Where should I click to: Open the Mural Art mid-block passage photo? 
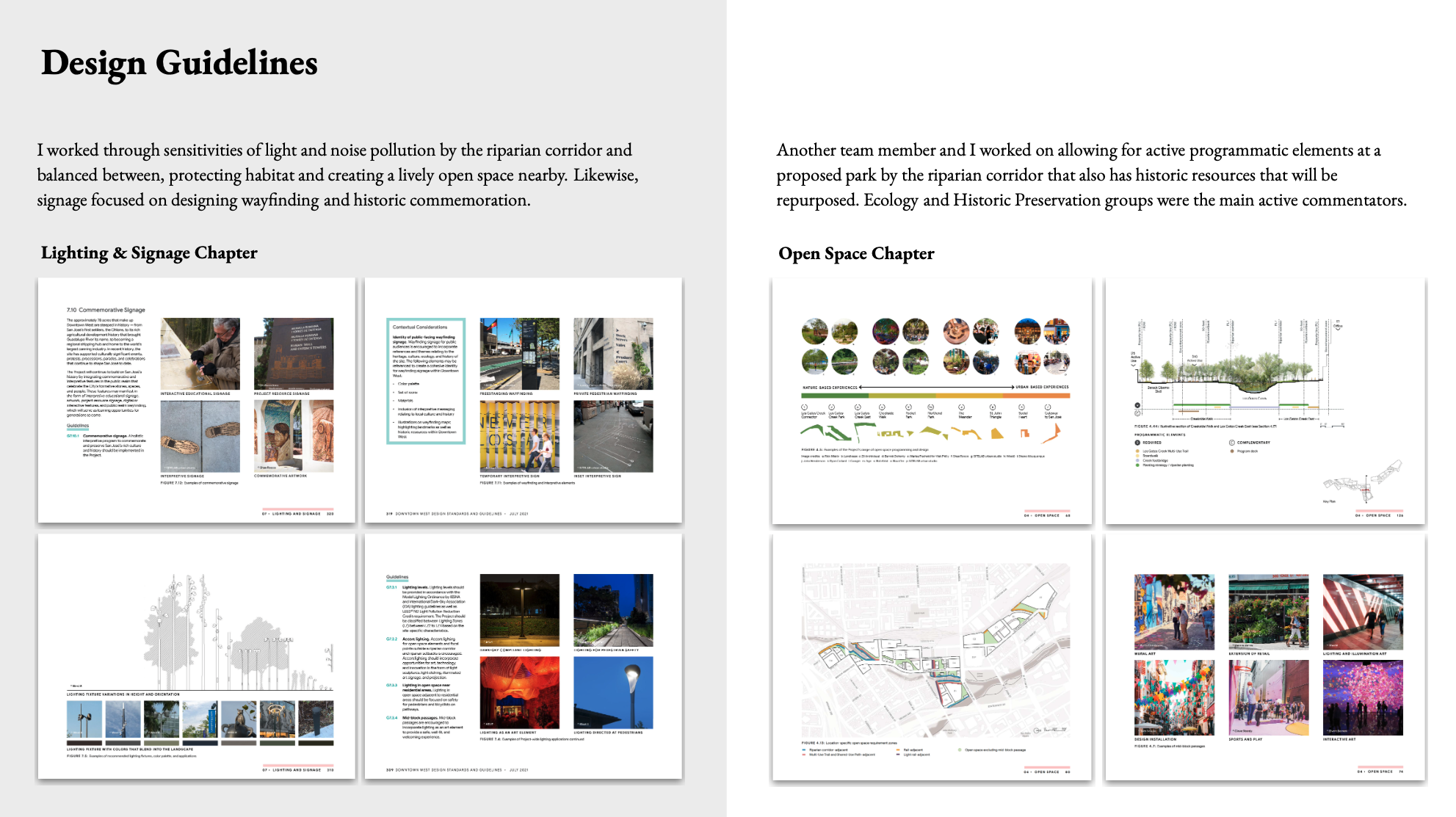[1173, 611]
